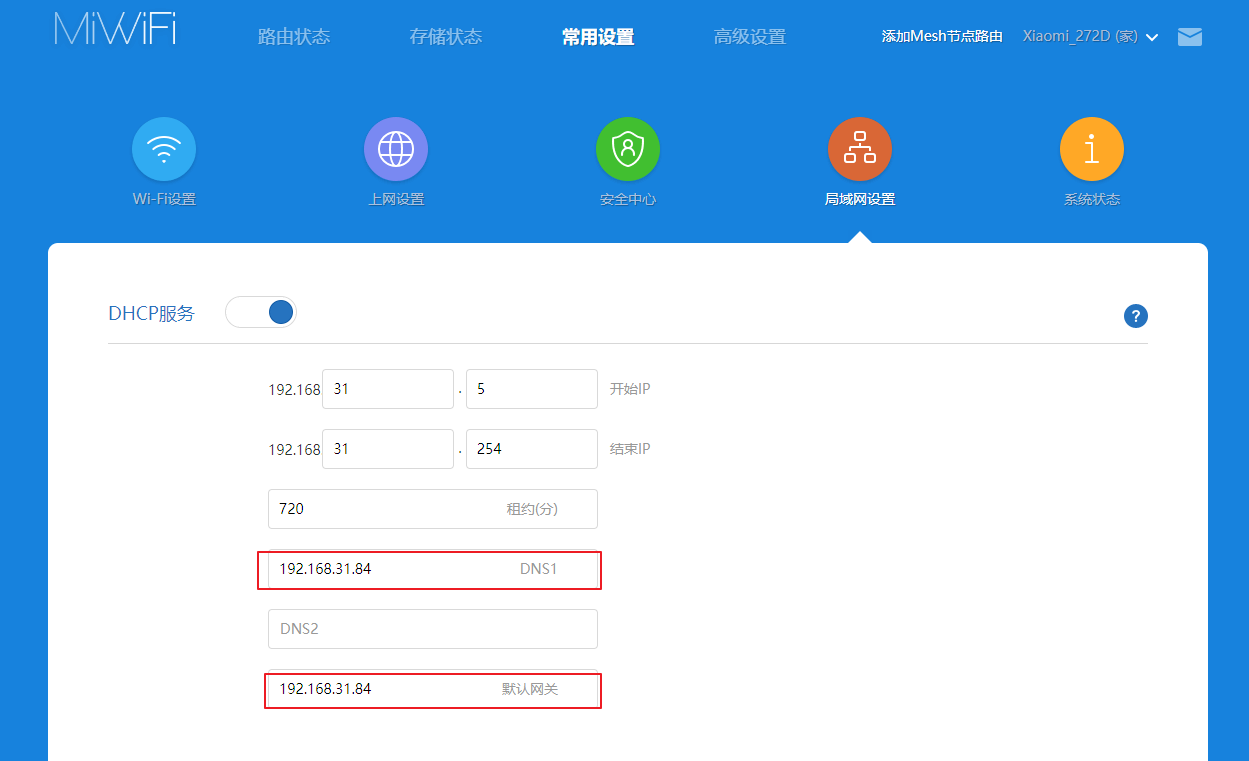Select the 局域网设置 network icon
The width and height of the screenshot is (1249, 761).
pos(860,150)
